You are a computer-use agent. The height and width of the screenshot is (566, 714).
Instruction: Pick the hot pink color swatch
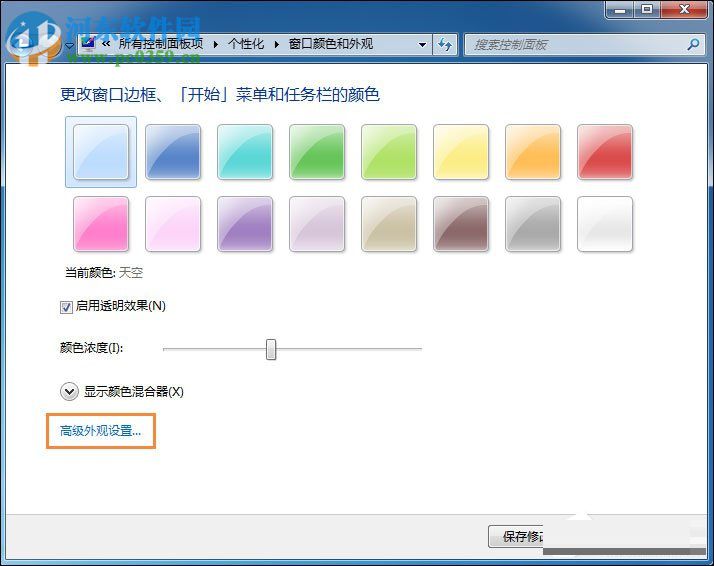tap(101, 224)
